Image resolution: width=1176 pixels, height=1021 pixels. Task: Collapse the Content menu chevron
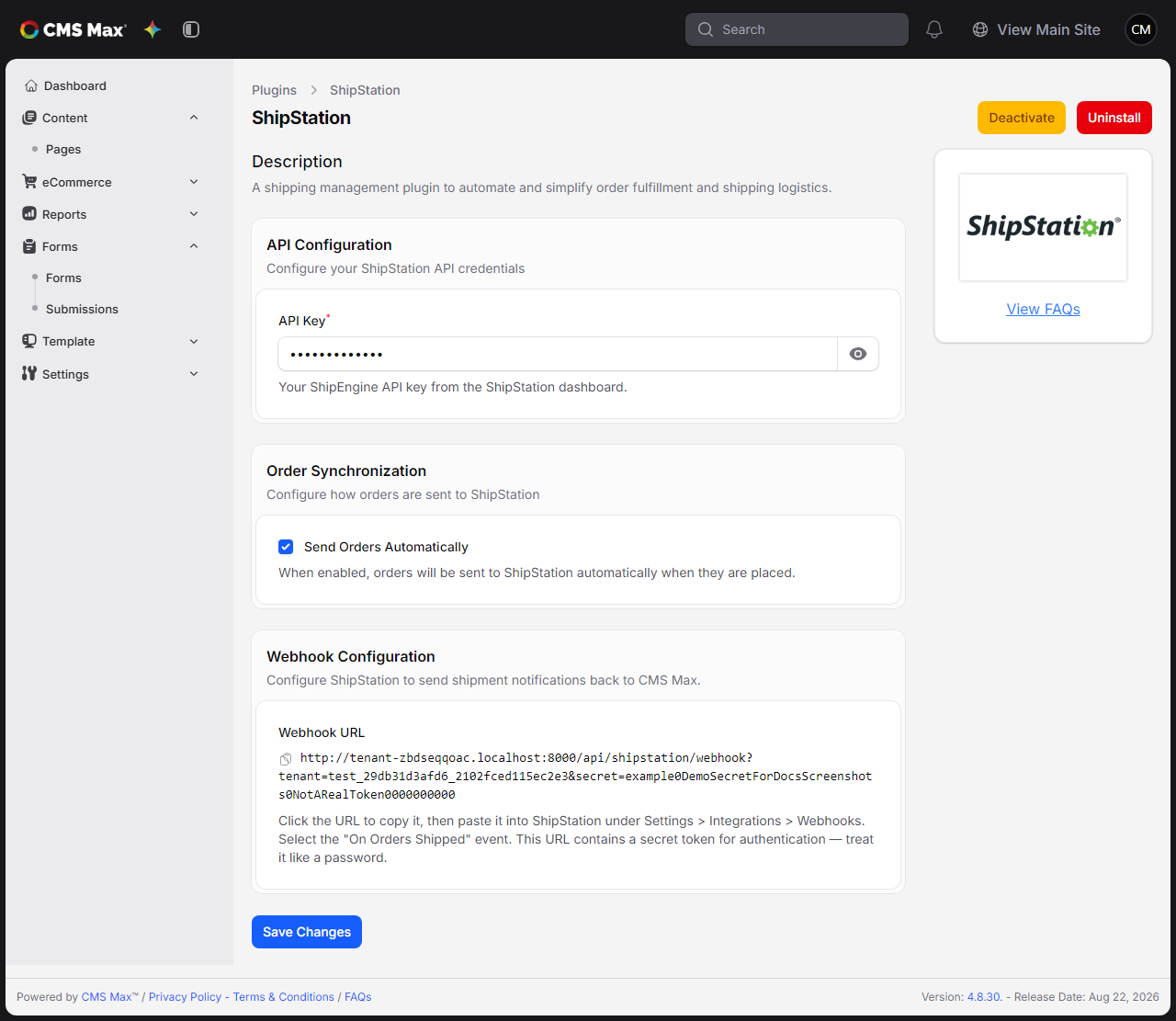(x=194, y=118)
